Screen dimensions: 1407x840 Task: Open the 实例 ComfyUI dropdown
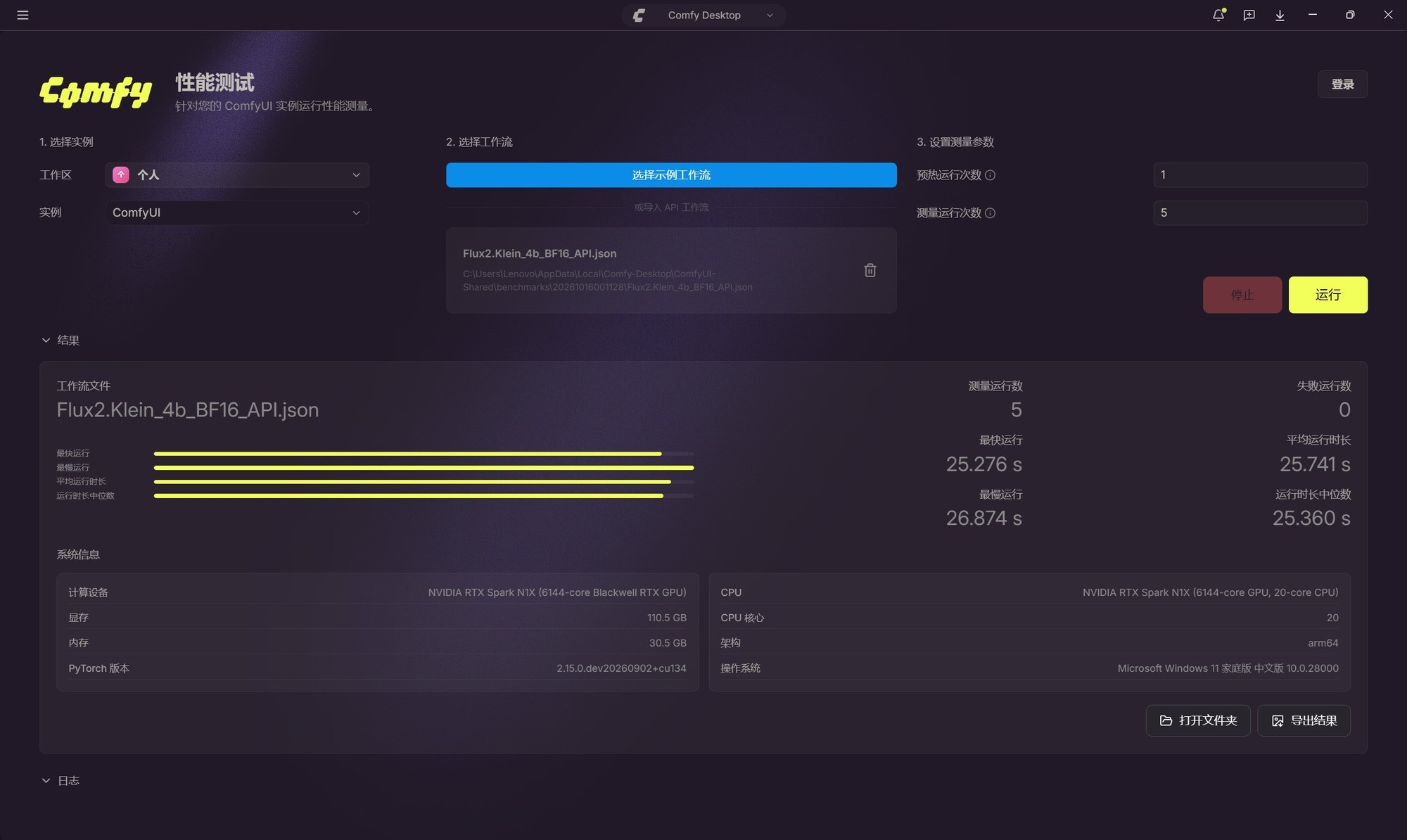237,212
